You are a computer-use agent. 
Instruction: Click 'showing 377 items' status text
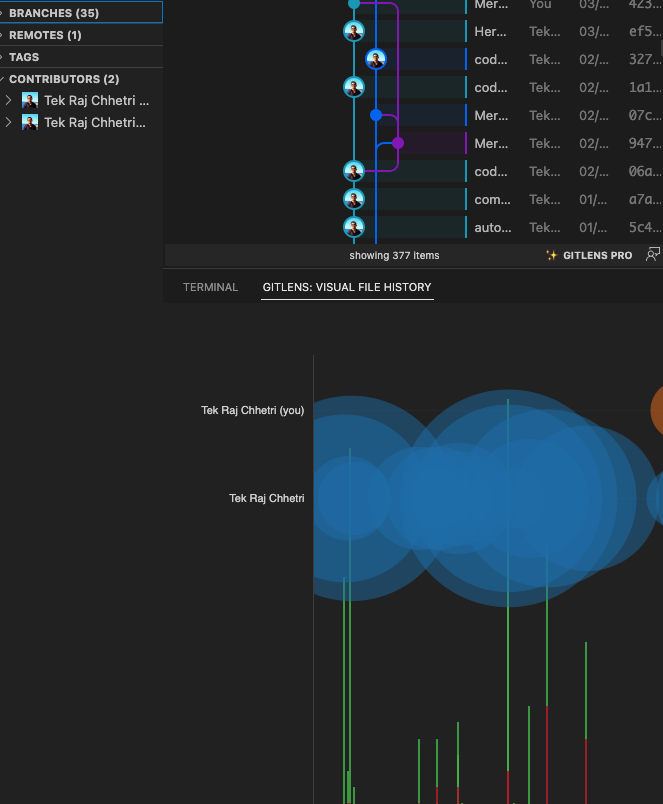(x=394, y=255)
